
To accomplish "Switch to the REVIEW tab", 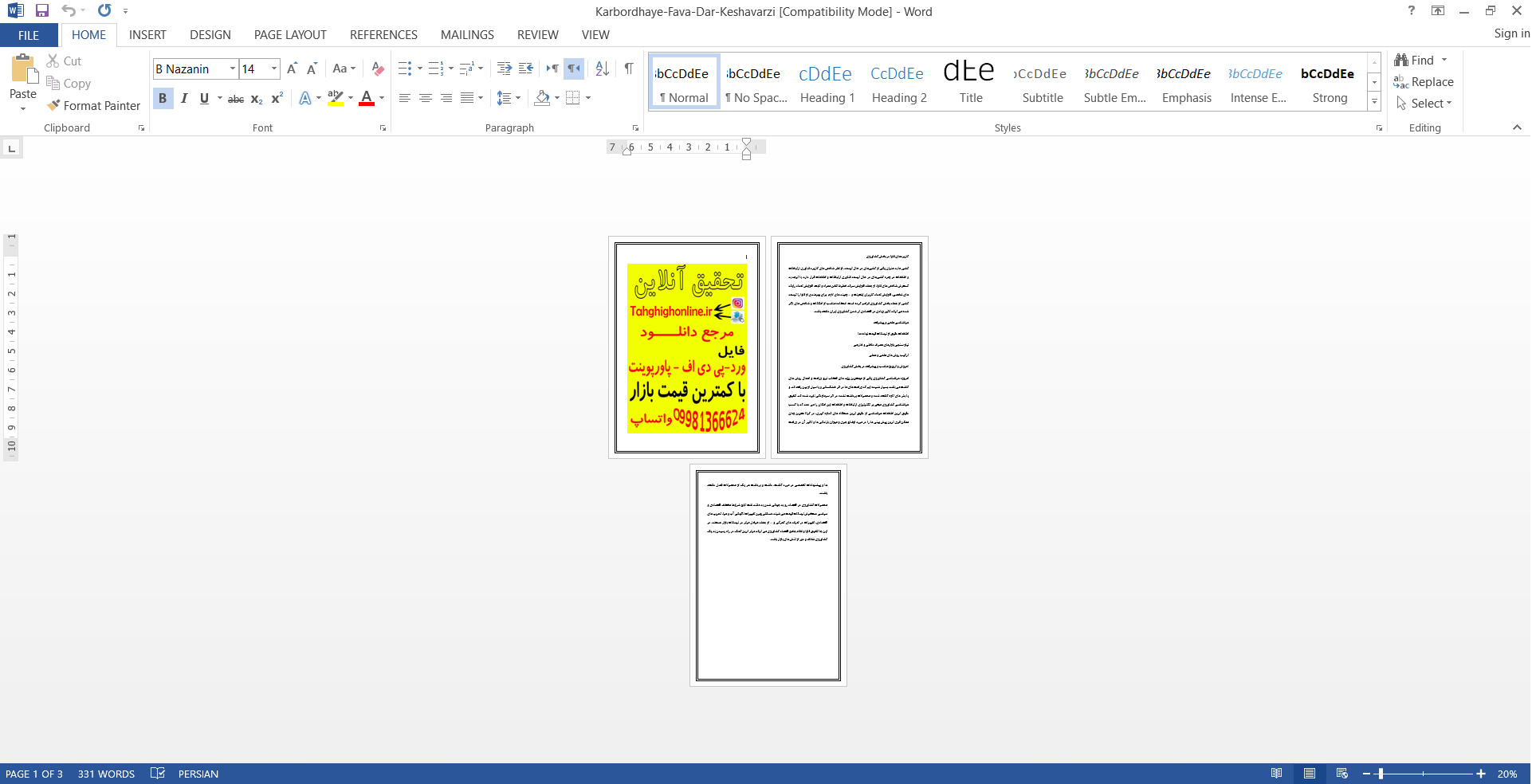I will [x=538, y=35].
